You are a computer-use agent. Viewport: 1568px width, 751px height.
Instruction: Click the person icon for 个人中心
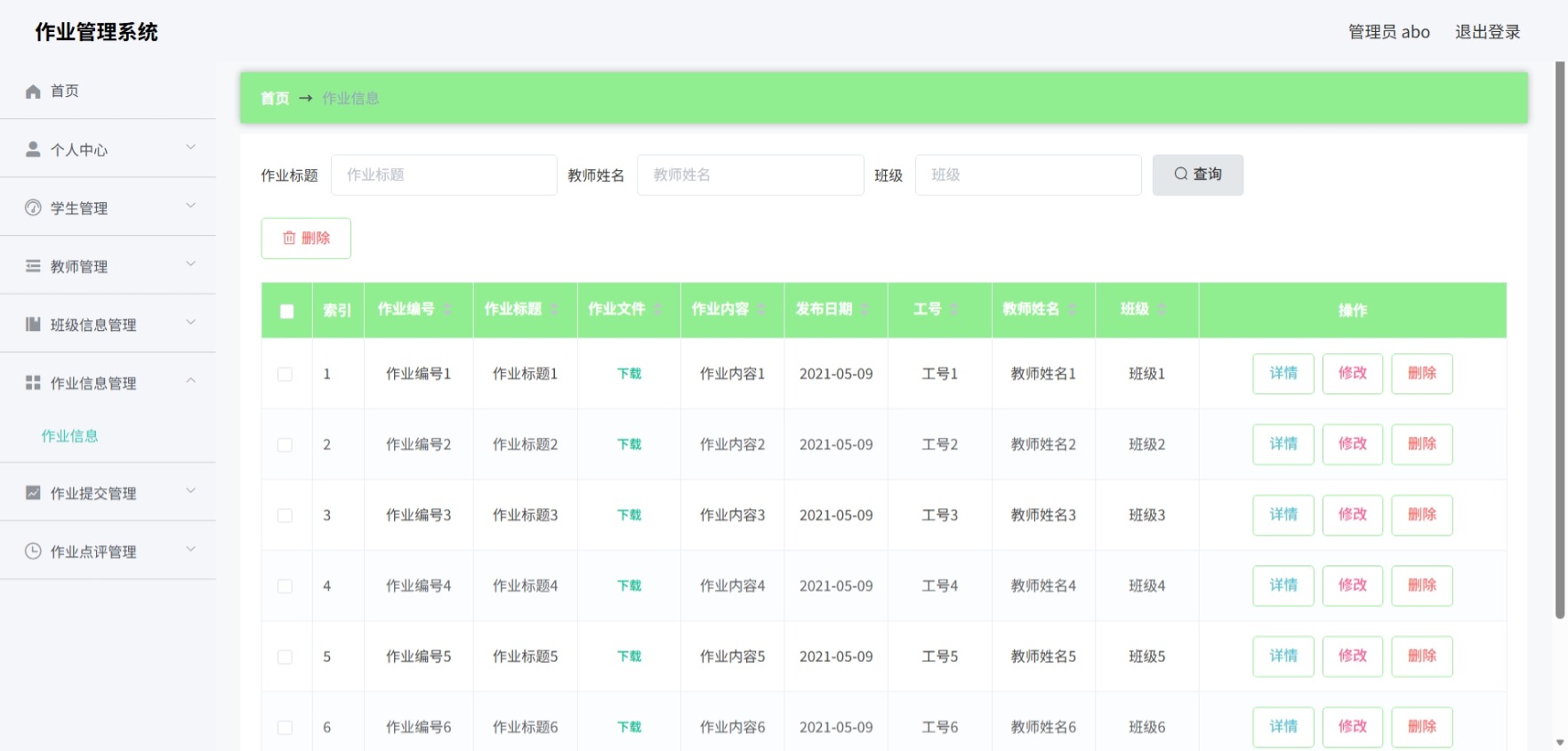(x=33, y=149)
